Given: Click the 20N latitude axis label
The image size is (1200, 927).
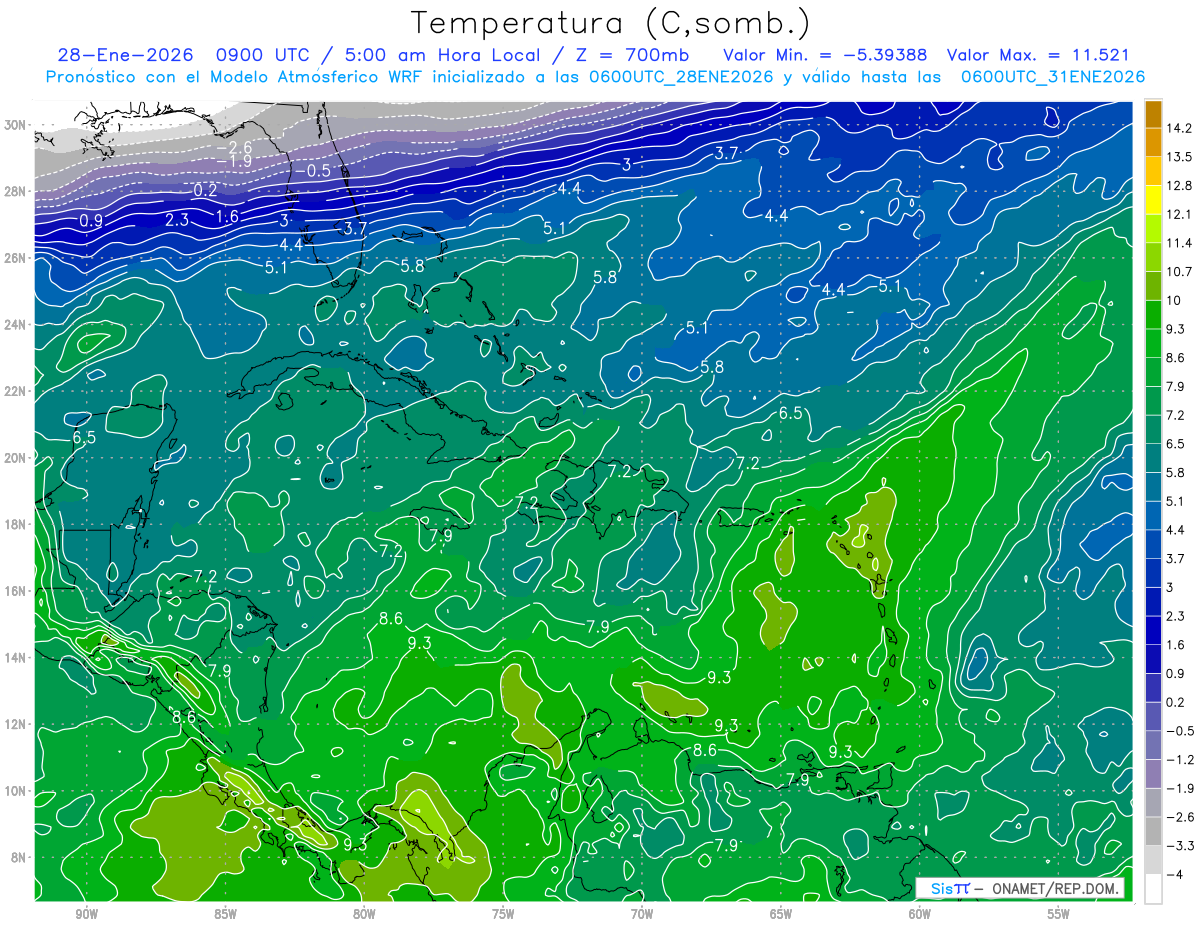Looking at the screenshot, I should [x=17, y=457].
